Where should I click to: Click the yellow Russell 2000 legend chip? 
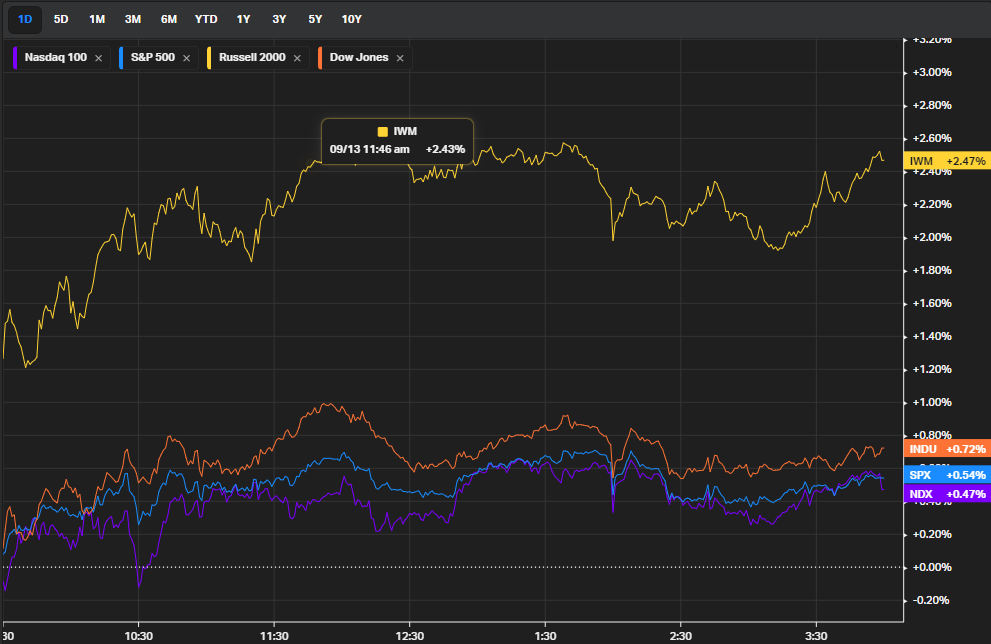(247, 58)
